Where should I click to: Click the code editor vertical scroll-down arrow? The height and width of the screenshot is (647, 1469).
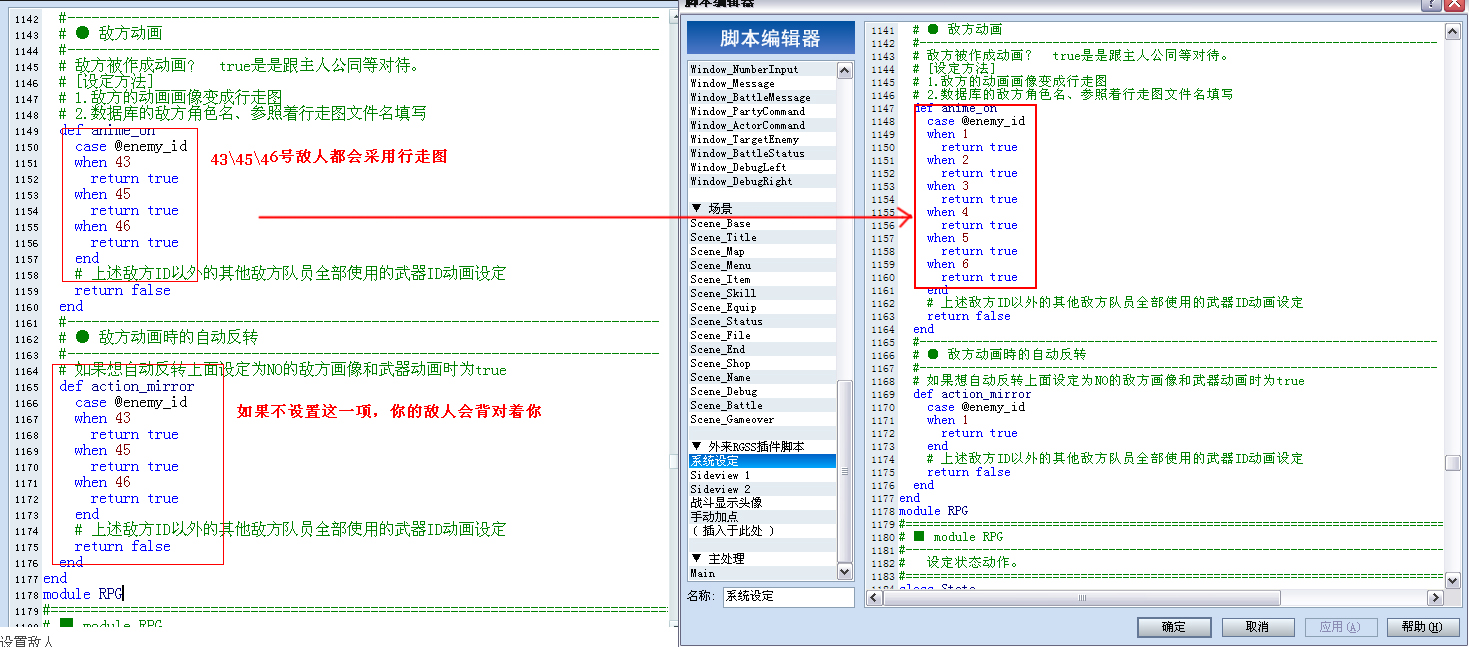point(1453,579)
